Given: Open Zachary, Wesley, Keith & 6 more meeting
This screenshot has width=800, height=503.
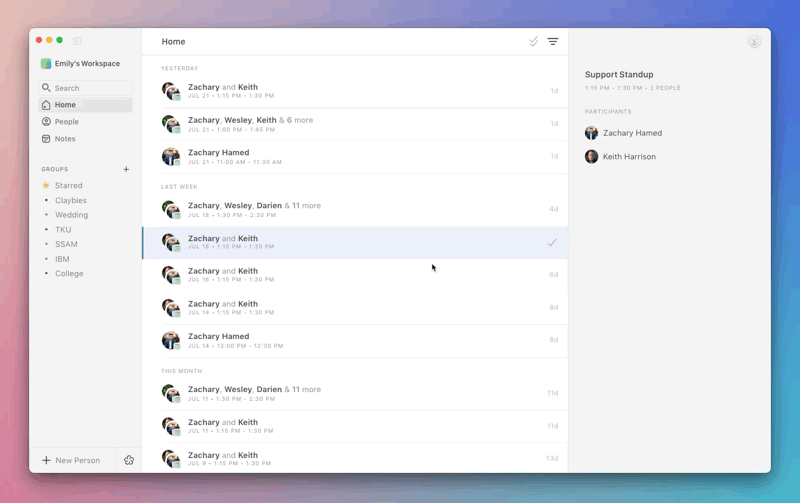Looking at the screenshot, I should 355,124.
